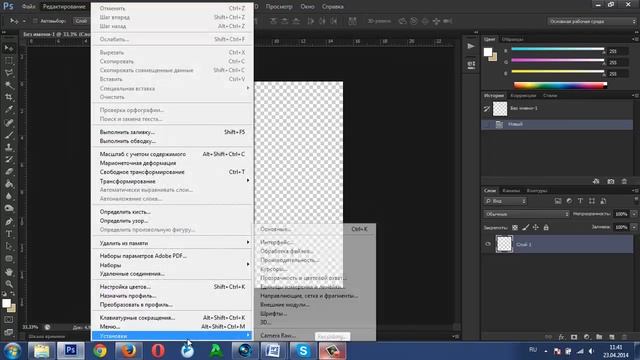
Task: Open the Файл menu
Action: 28,7
